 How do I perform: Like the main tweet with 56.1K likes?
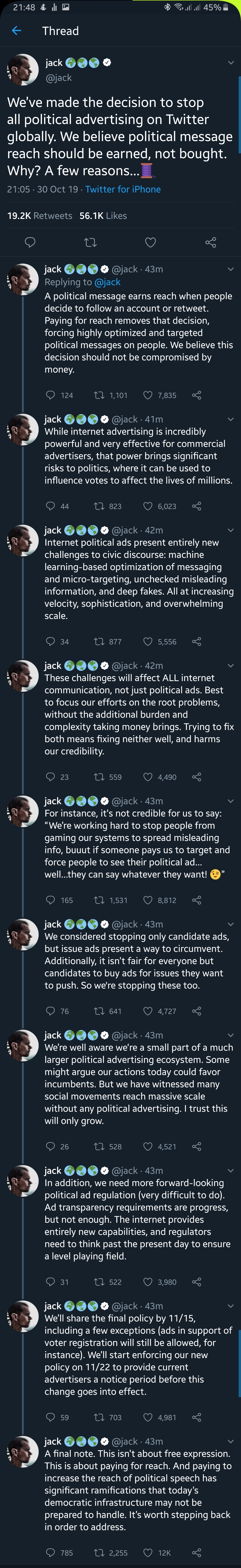pos(150,243)
